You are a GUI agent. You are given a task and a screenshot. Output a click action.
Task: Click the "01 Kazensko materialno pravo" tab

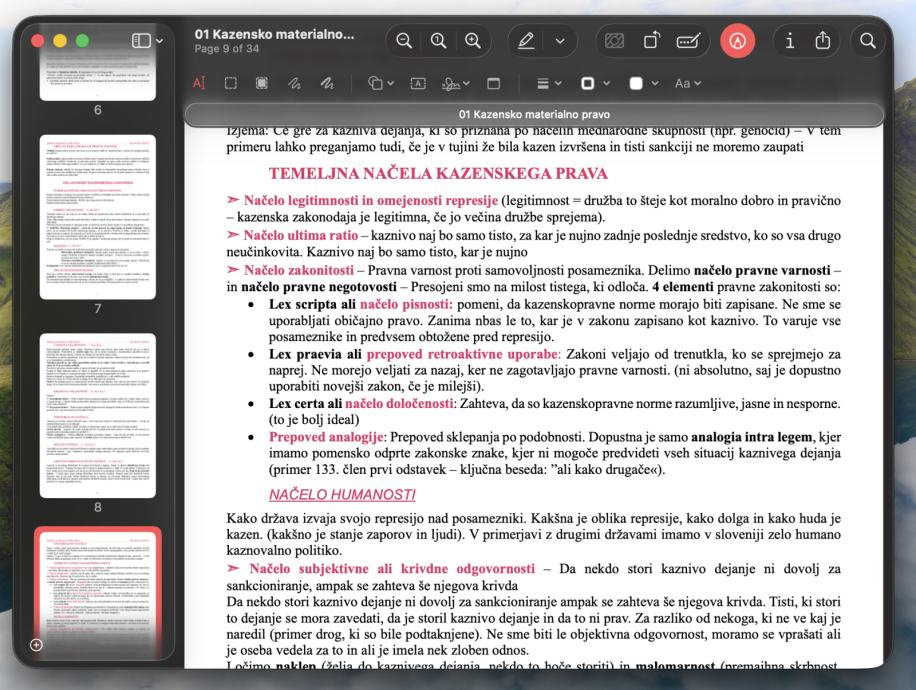[534, 115]
